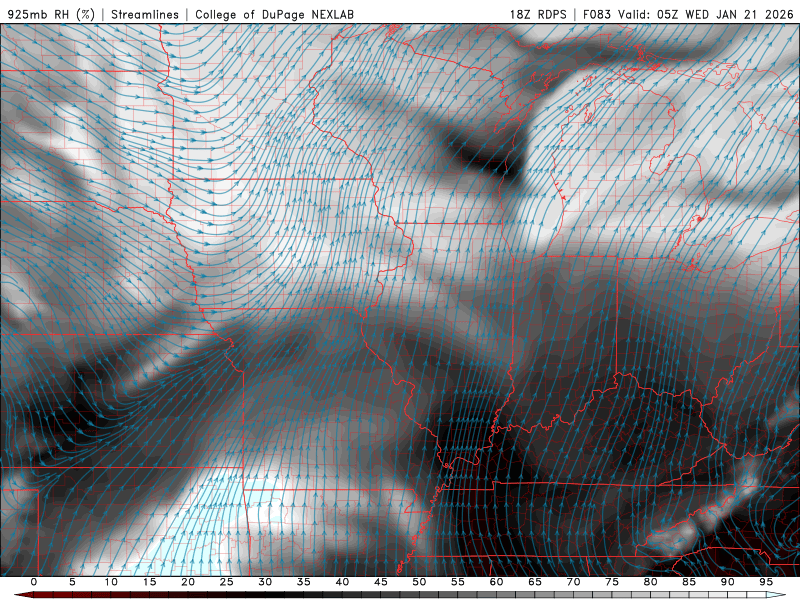Click the RH scale label "80"
Image resolution: width=800 pixels, height=600 pixels.
click(x=650, y=582)
